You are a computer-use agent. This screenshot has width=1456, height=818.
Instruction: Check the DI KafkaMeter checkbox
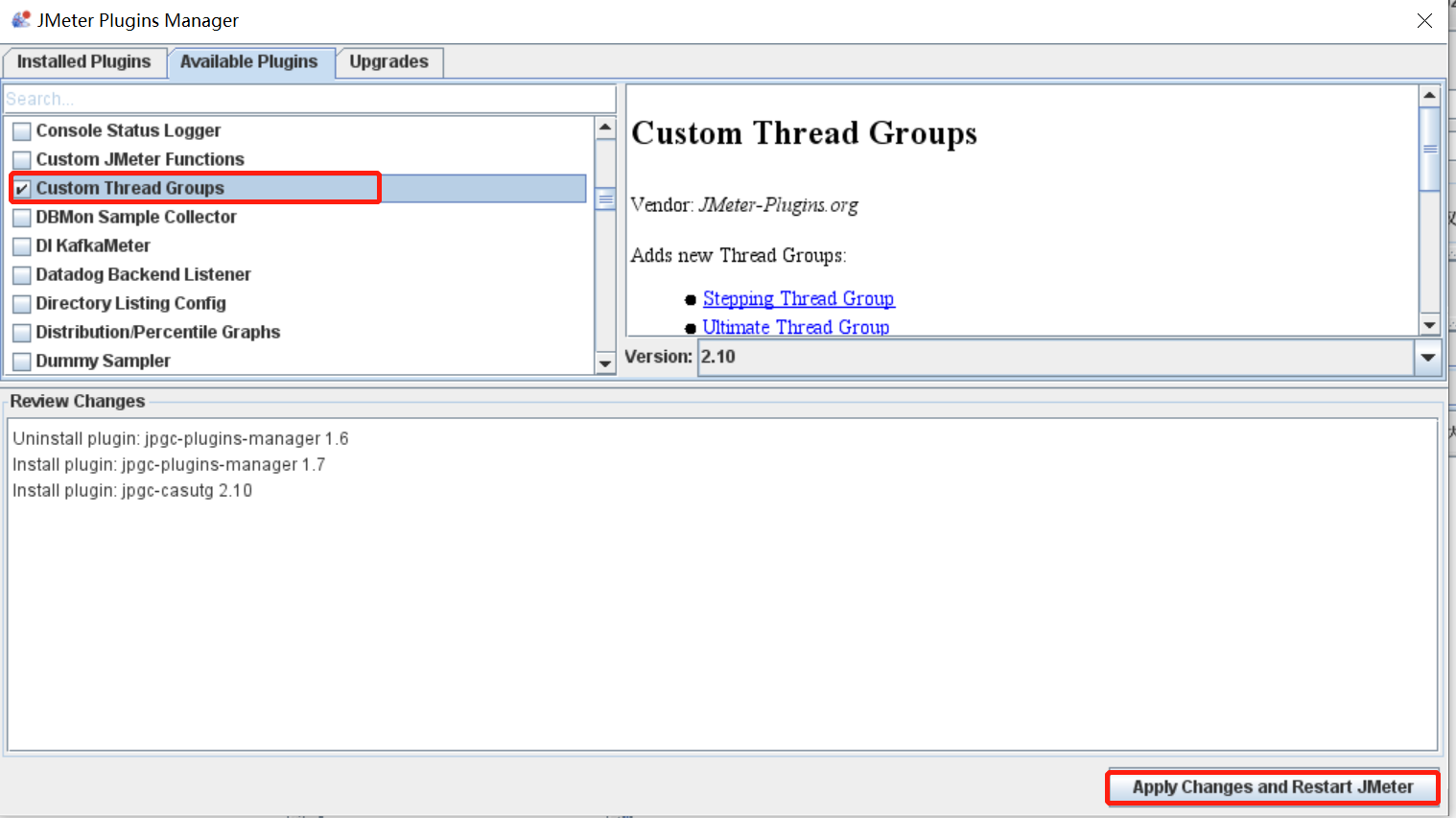21,246
